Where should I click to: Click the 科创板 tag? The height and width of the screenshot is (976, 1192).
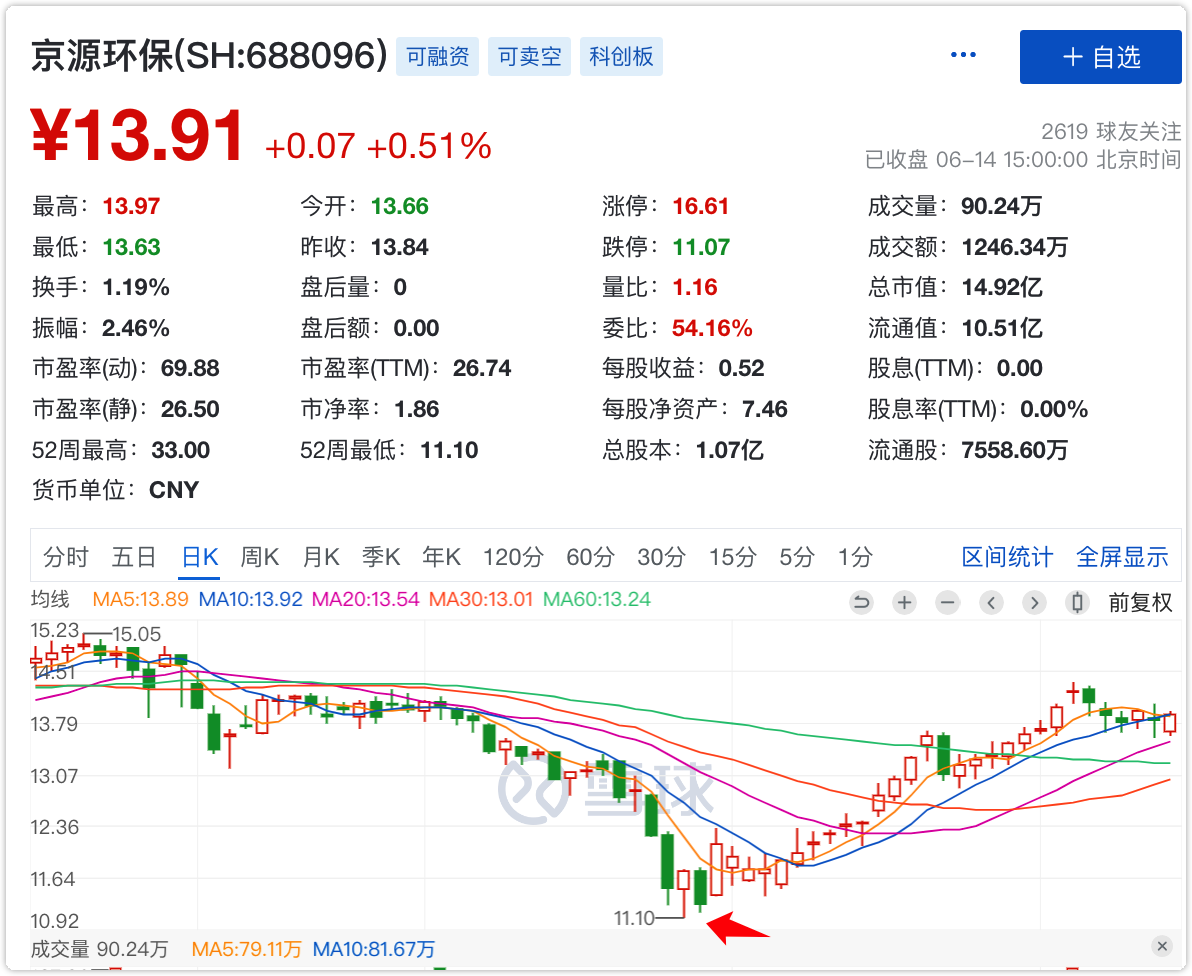point(621,57)
